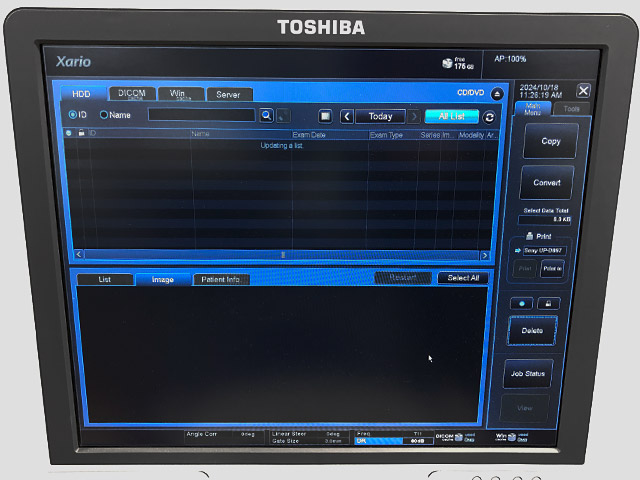This screenshot has width=640, height=480.
Task: Click the Copy button
Action: coord(551,141)
